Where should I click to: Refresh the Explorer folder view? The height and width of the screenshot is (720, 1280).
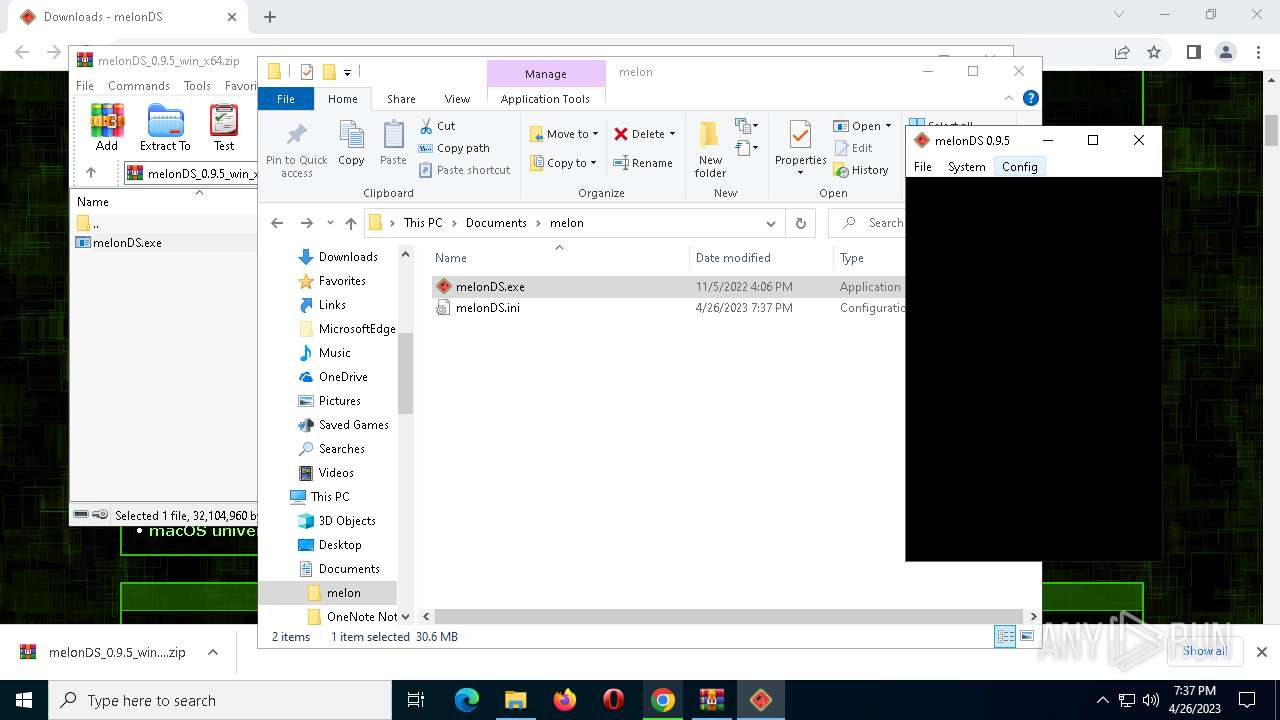(800, 223)
